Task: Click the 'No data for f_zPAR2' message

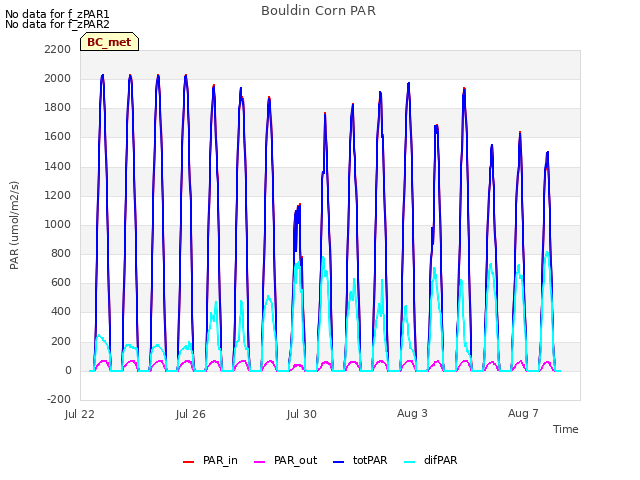Action: pyautogui.click(x=57, y=24)
